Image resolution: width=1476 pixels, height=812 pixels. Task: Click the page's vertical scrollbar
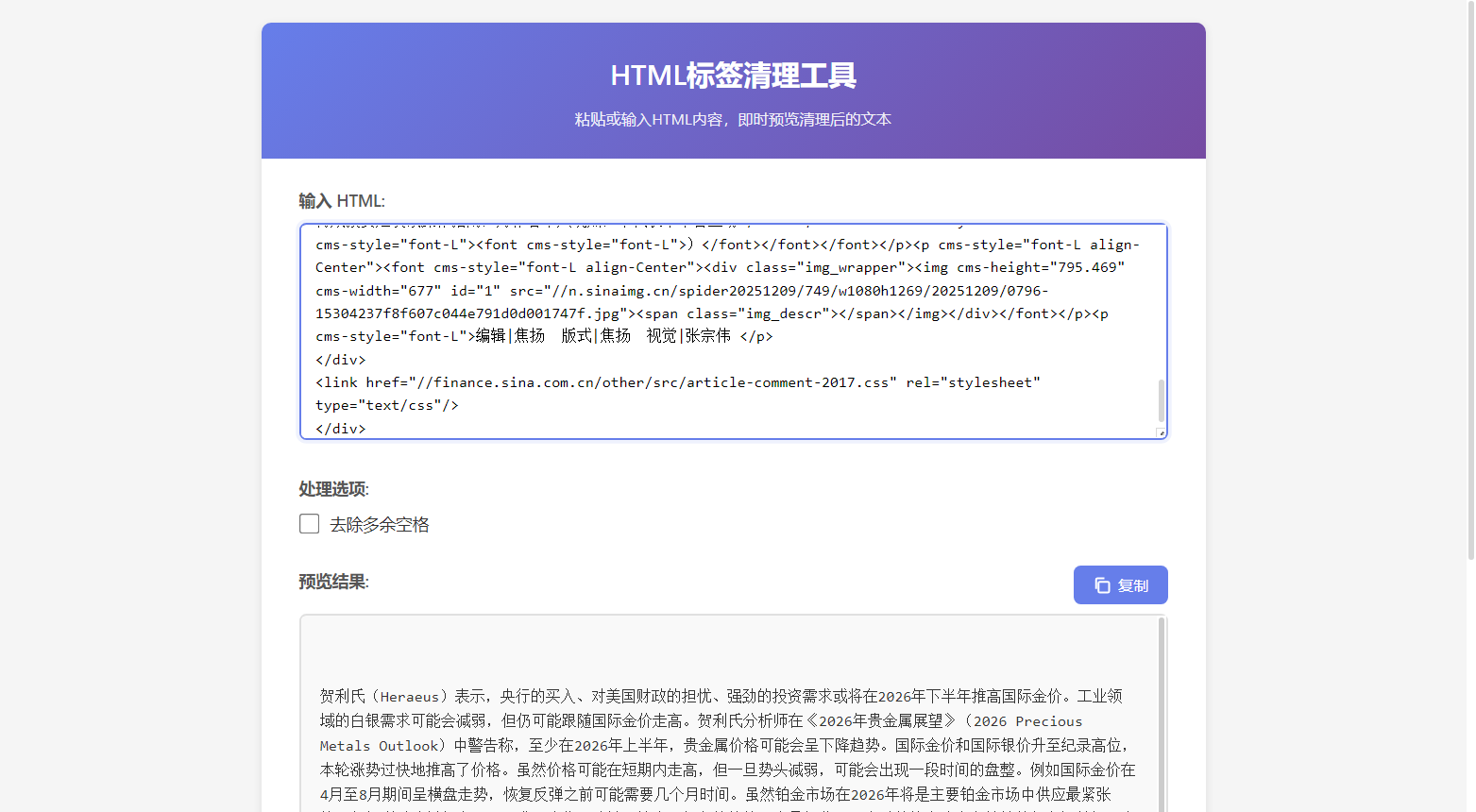point(1469,283)
